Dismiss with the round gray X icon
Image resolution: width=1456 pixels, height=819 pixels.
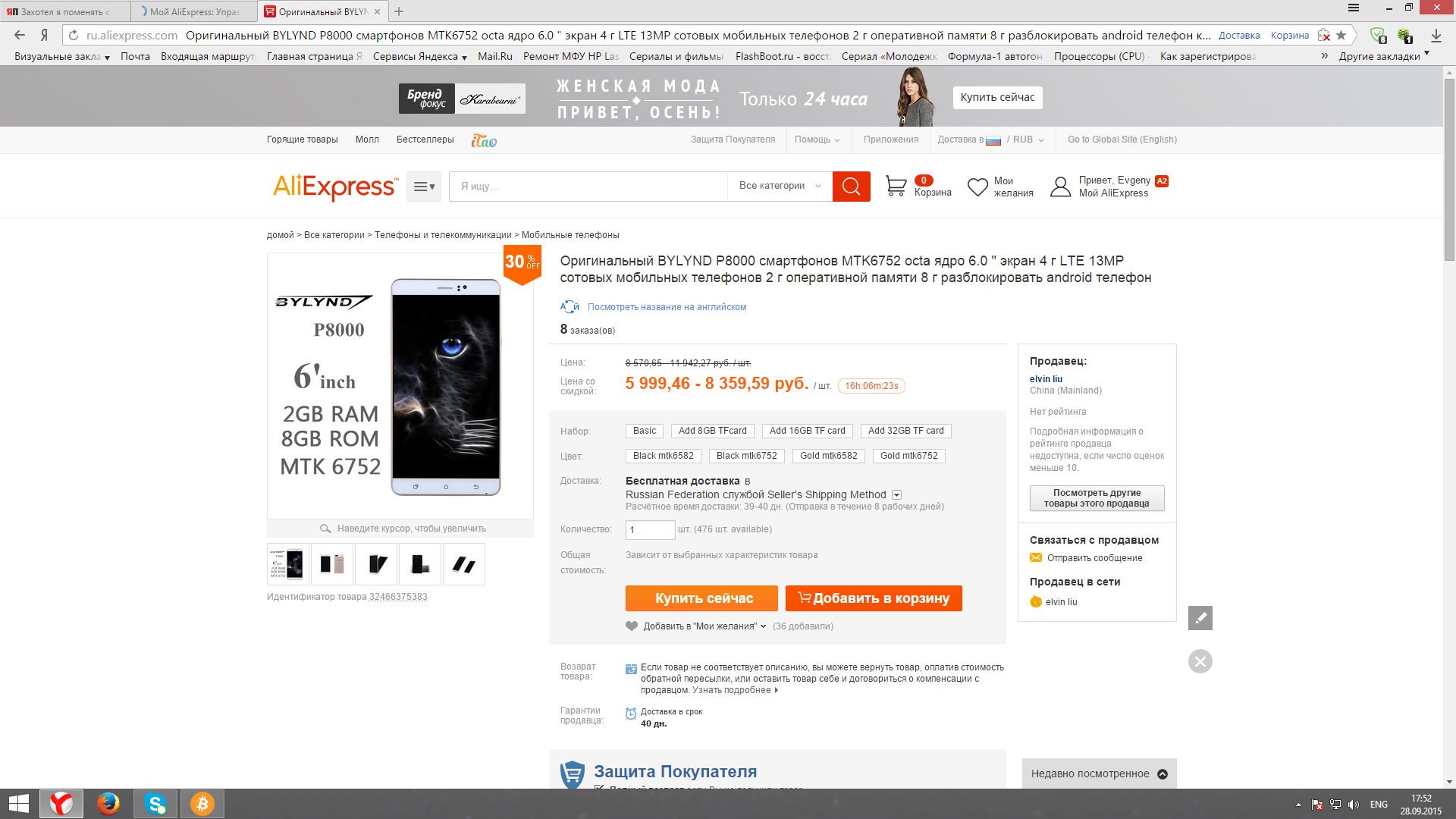(1200, 661)
